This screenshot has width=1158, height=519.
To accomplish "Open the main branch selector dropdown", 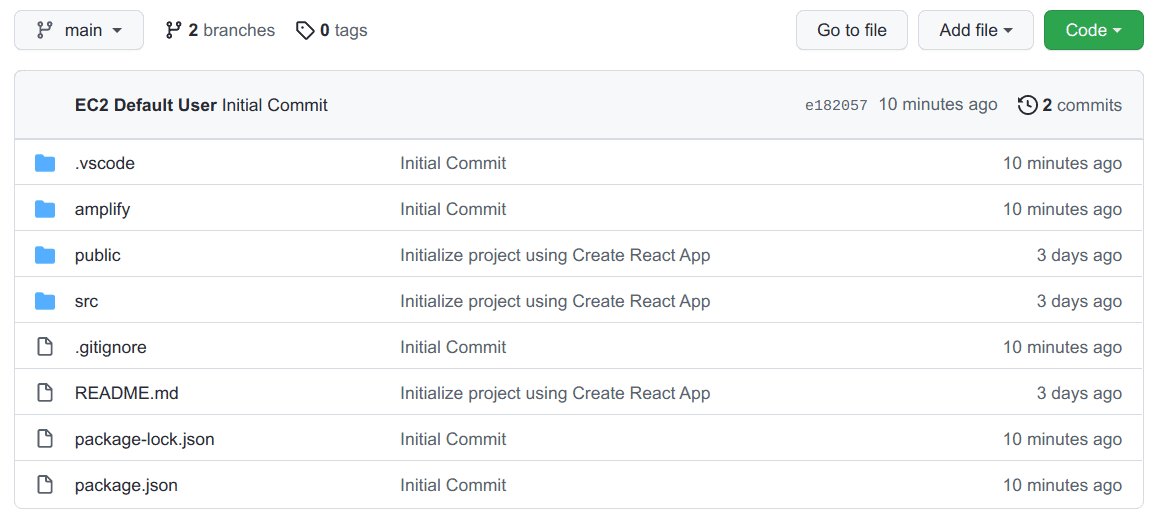I will tap(79, 30).
